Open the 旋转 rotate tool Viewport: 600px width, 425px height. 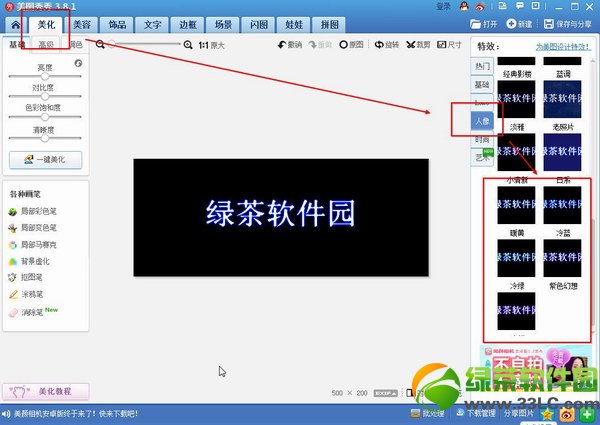386,45
